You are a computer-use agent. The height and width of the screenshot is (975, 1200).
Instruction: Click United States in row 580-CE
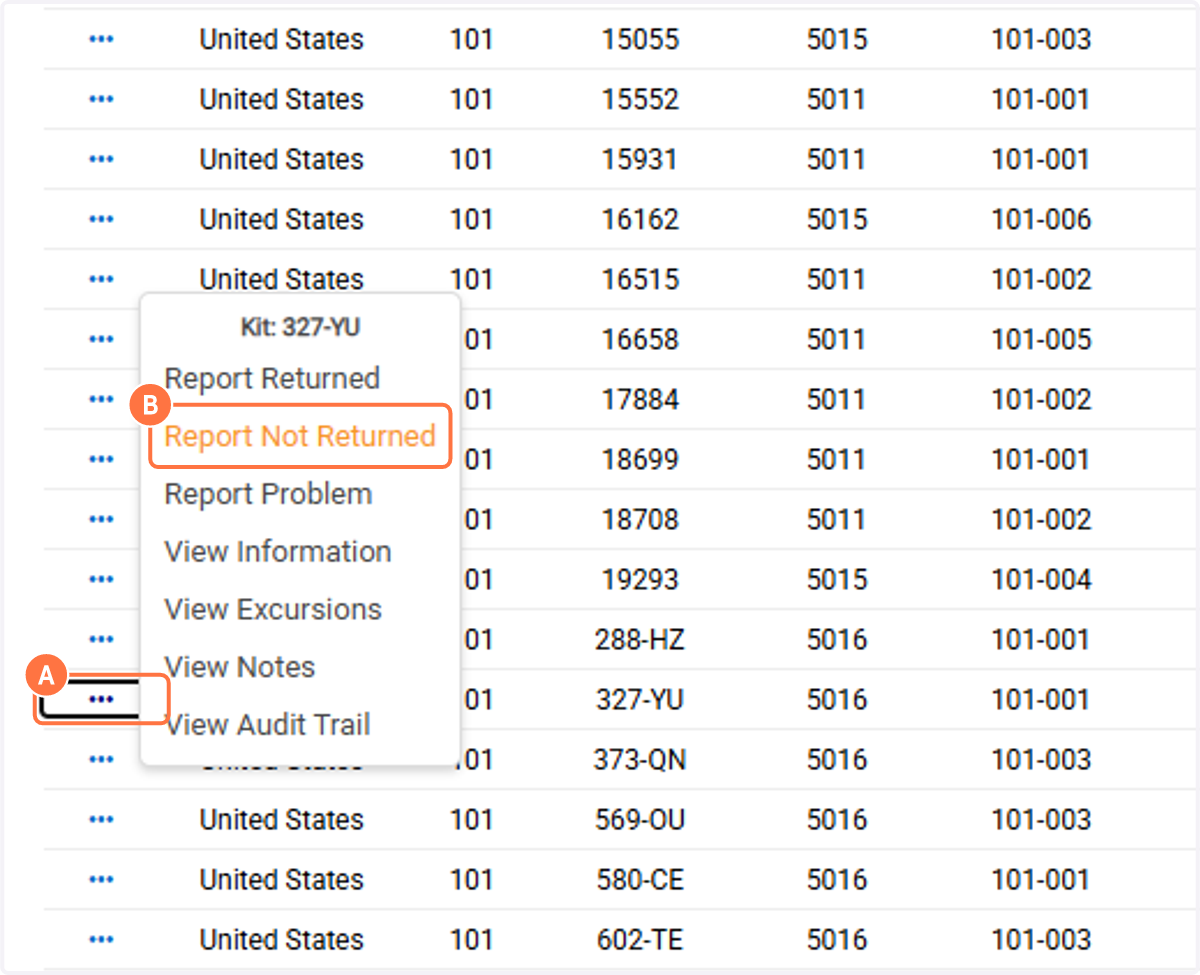point(282,880)
